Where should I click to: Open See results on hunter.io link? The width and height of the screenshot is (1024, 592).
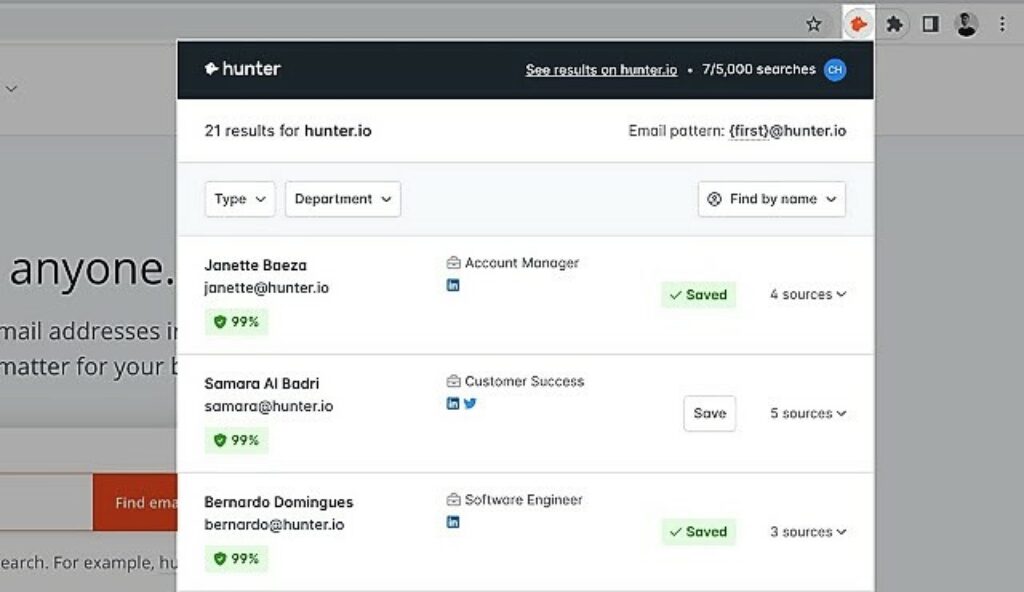(x=601, y=70)
